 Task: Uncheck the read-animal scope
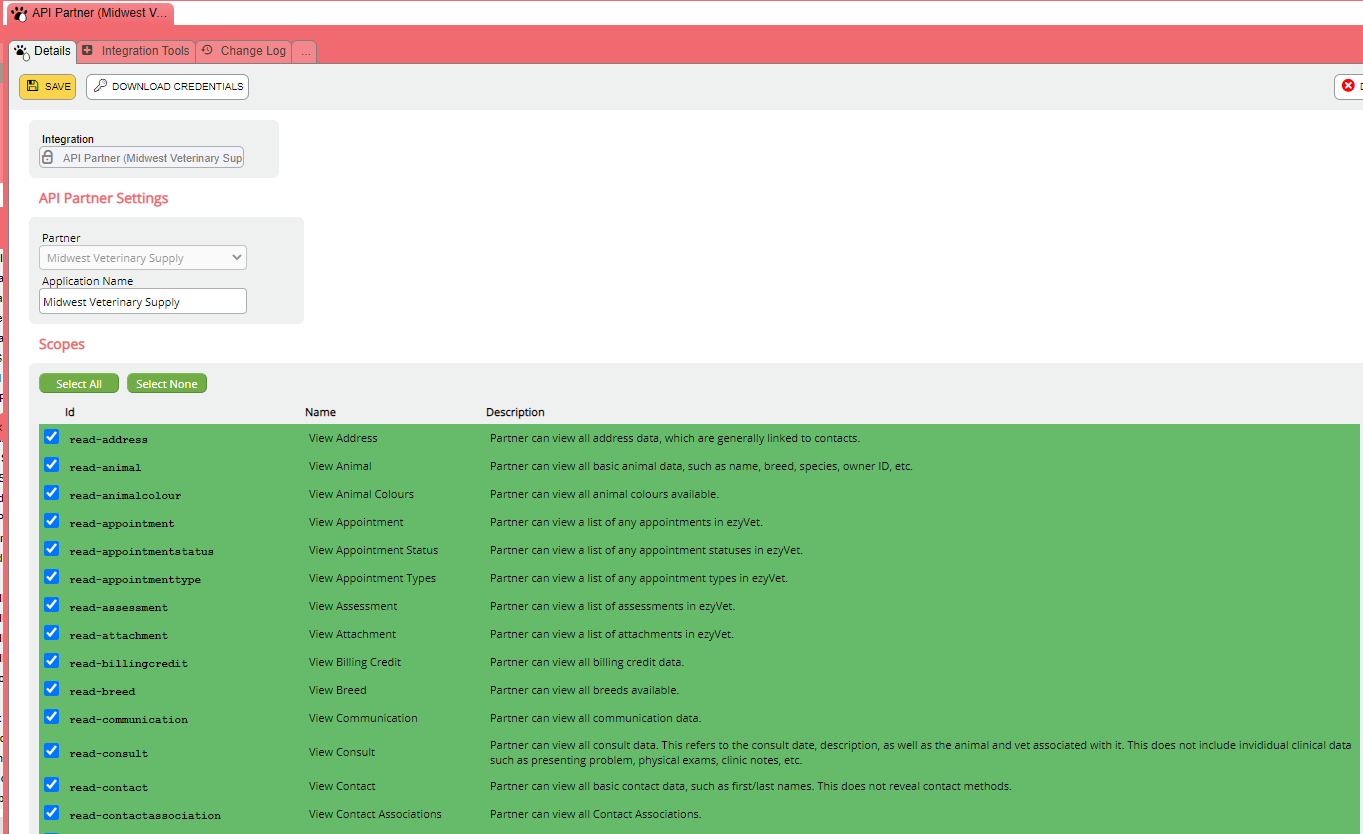(x=52, y=465)
